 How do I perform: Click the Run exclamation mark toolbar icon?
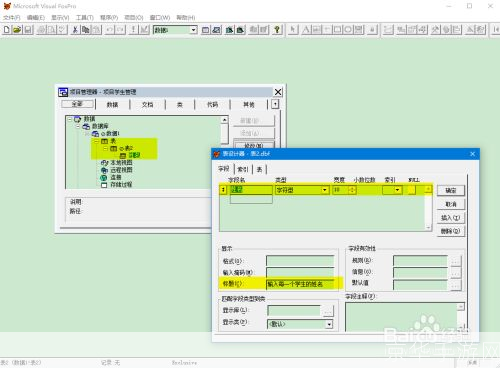coord(133,30)
